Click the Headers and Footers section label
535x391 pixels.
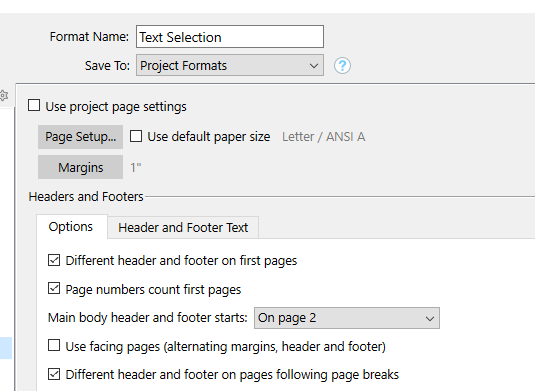[x=86, y=197]
